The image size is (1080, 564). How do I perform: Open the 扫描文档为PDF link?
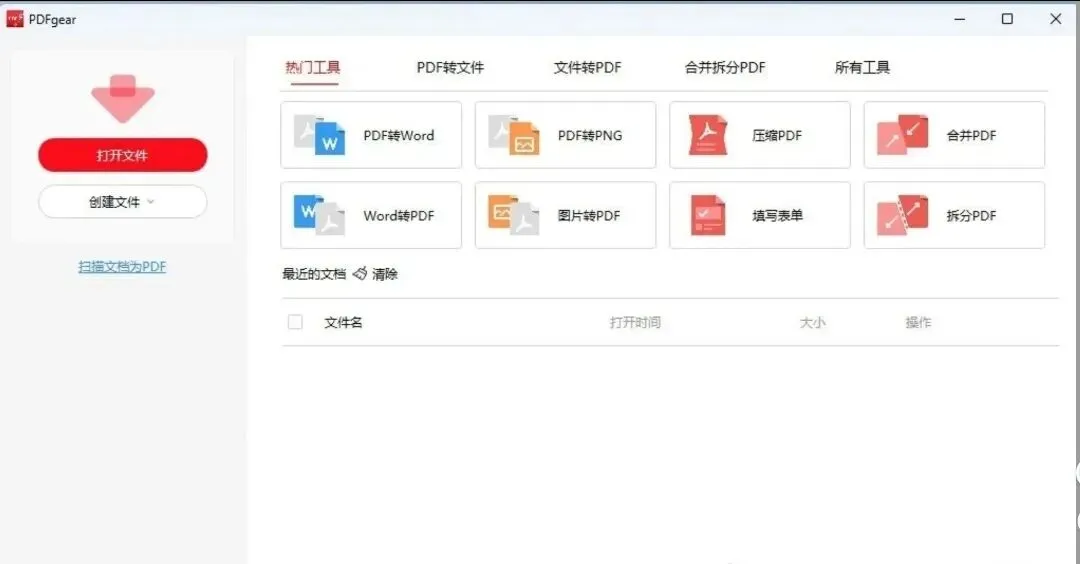pyautogui.click(x=122, y=267)
